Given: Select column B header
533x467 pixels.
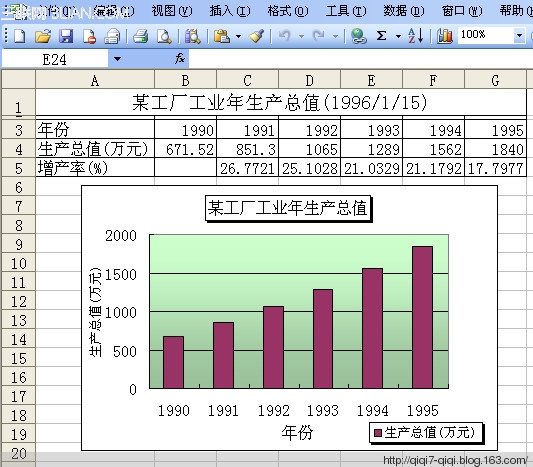Looking at the screenshot, I should click(x=185, y=80).
